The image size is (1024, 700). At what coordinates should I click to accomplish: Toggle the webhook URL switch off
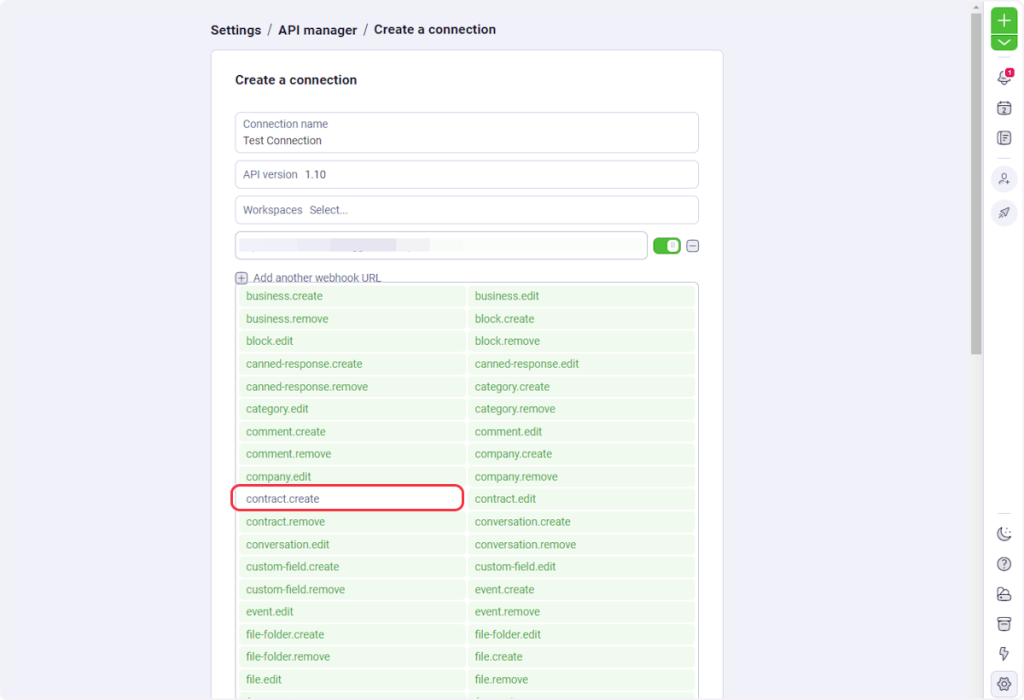click(x=666, y=246)
